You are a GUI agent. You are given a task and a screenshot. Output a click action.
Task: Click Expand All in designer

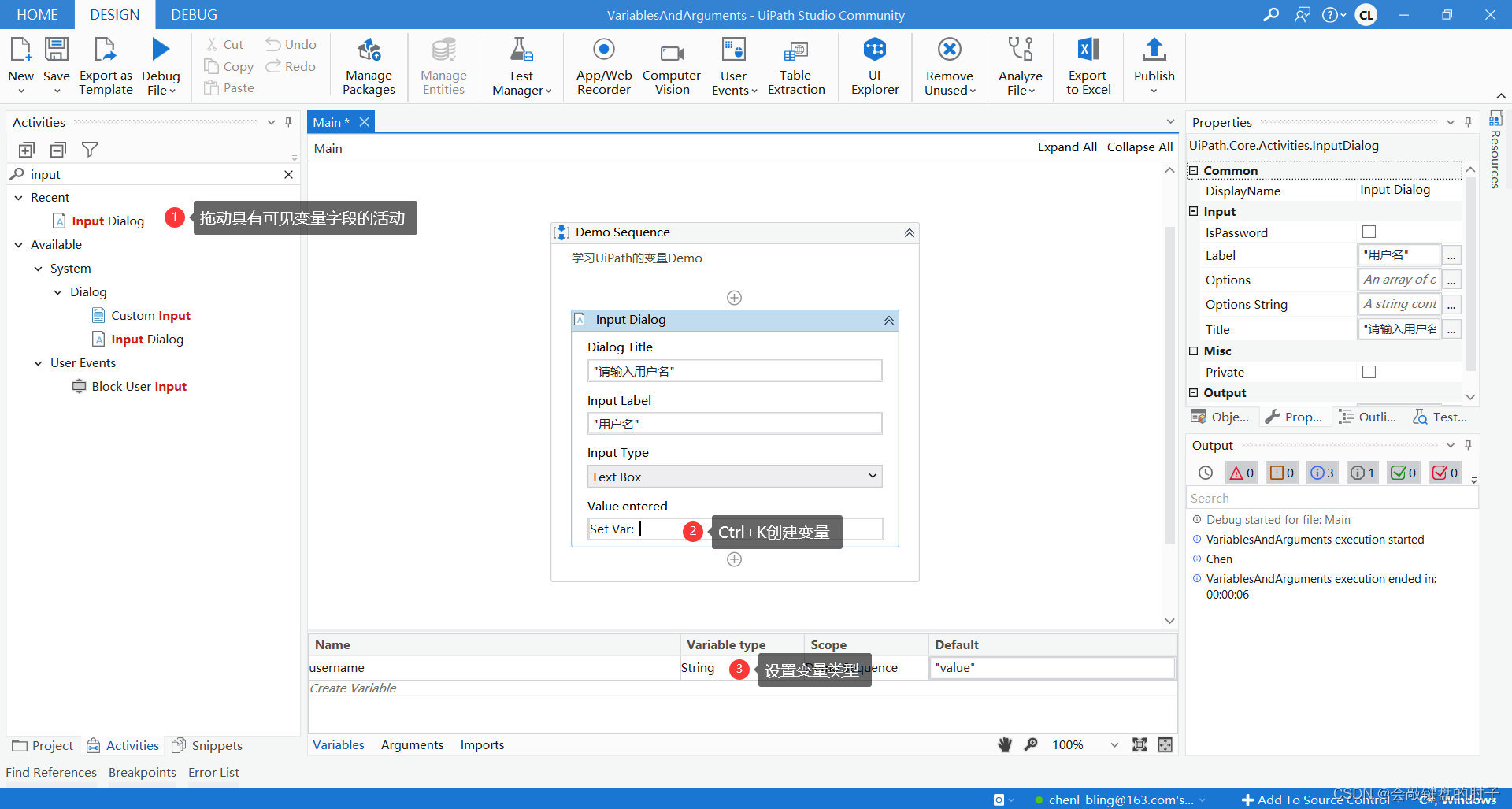click(1067, 147)
